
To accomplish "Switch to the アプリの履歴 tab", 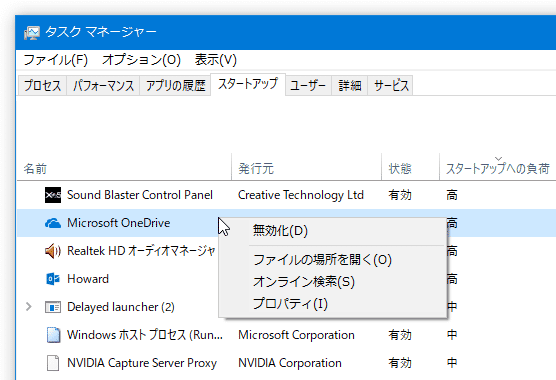I will coord(176,85).
